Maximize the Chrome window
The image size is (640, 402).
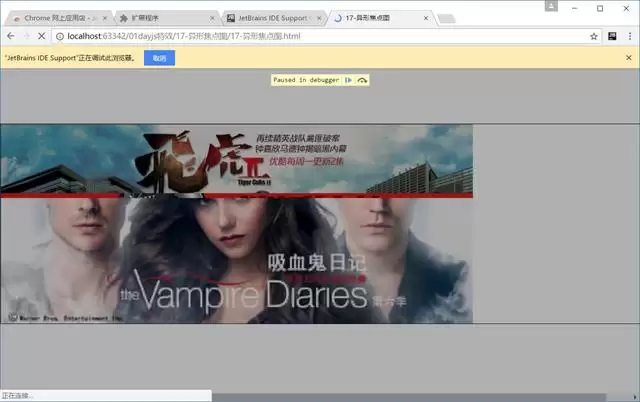point(600,8)
